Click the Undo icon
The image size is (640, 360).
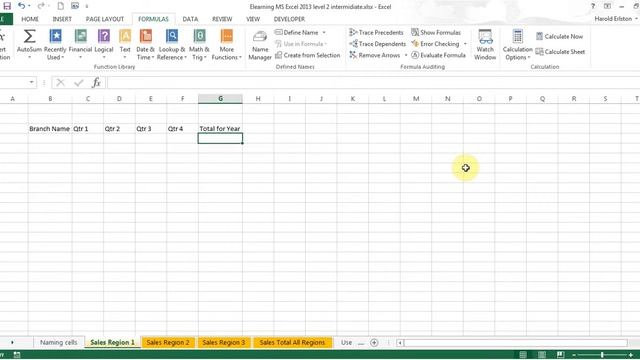pyautogui.click(x=22, y=6)
